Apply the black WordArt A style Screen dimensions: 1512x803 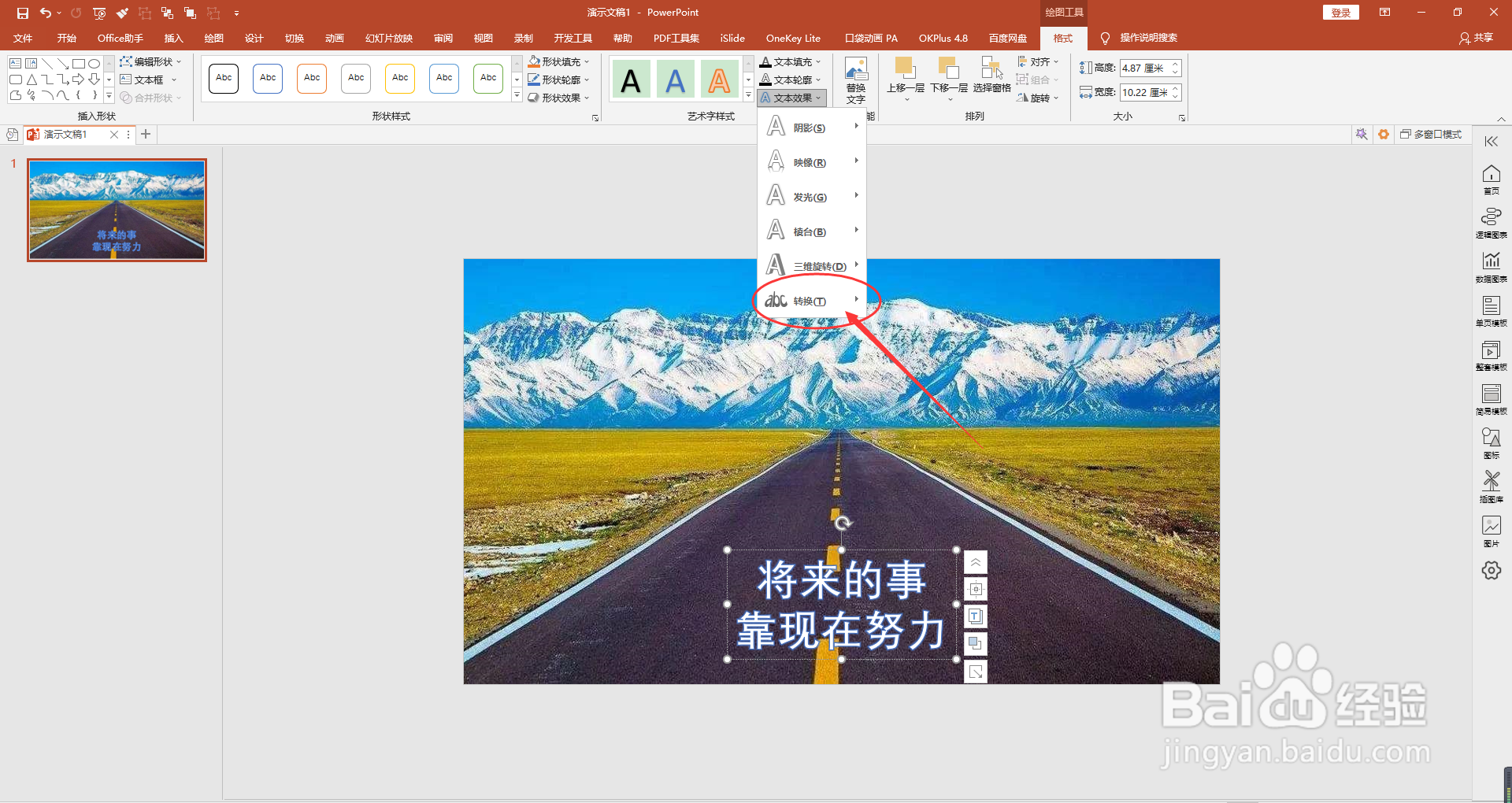[631, 80]
